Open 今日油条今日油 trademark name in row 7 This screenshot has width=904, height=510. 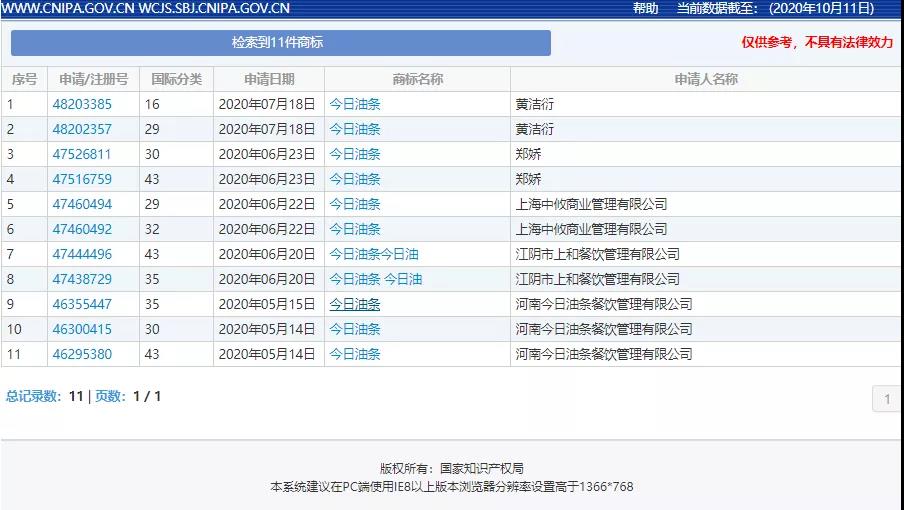(x=374, y=254)
